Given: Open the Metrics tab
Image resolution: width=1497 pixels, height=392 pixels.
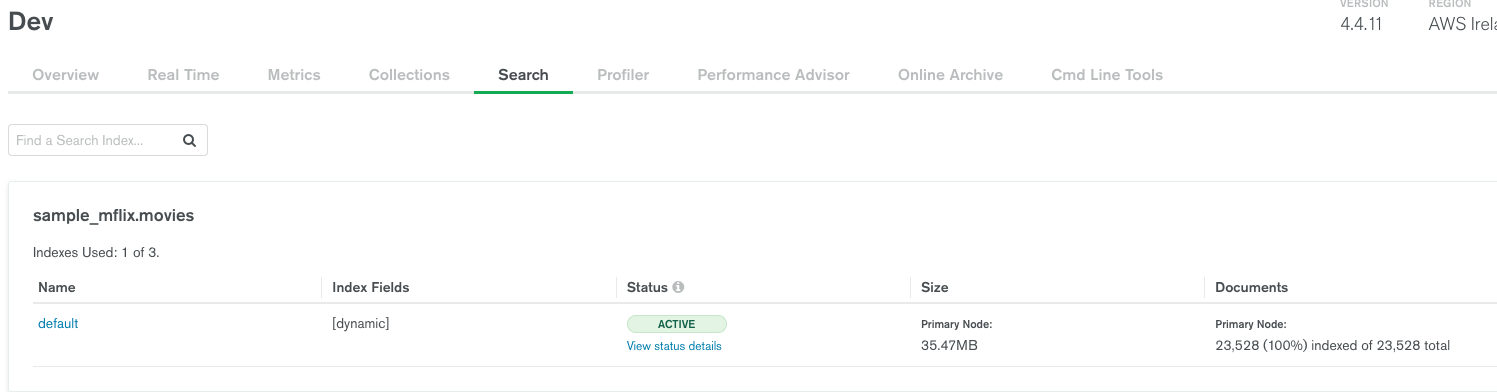Looking at the screenshot, I should (x=294, y=75).
